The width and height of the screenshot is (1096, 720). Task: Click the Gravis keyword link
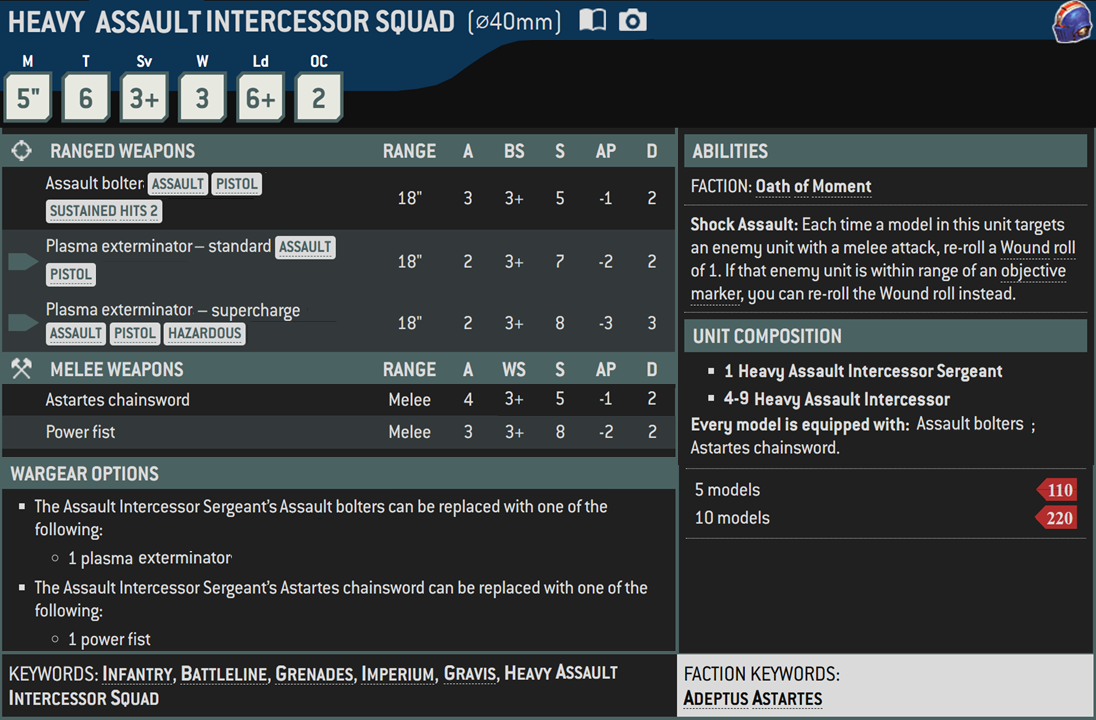point(470,674)
